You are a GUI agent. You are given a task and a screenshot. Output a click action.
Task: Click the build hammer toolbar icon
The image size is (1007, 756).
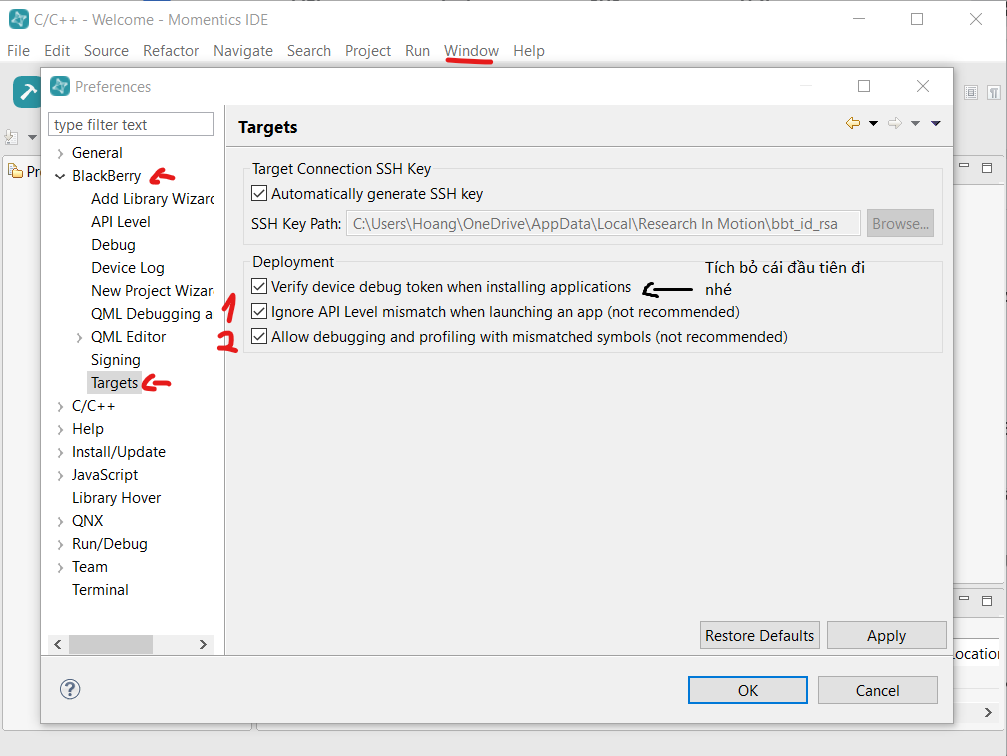click(x=26, y=92)
